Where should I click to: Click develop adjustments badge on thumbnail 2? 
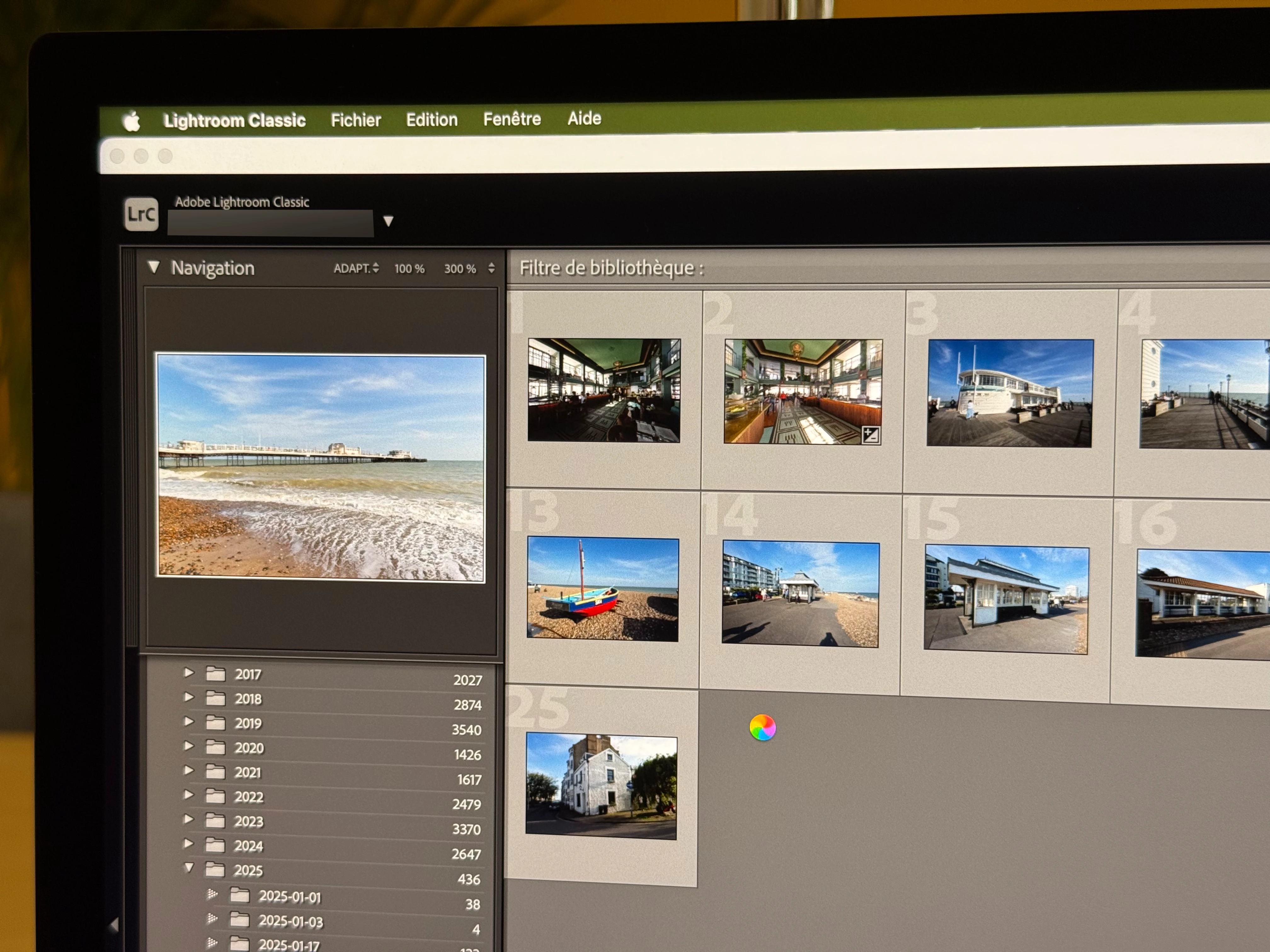pyautogui.click(x=870, y=435)
